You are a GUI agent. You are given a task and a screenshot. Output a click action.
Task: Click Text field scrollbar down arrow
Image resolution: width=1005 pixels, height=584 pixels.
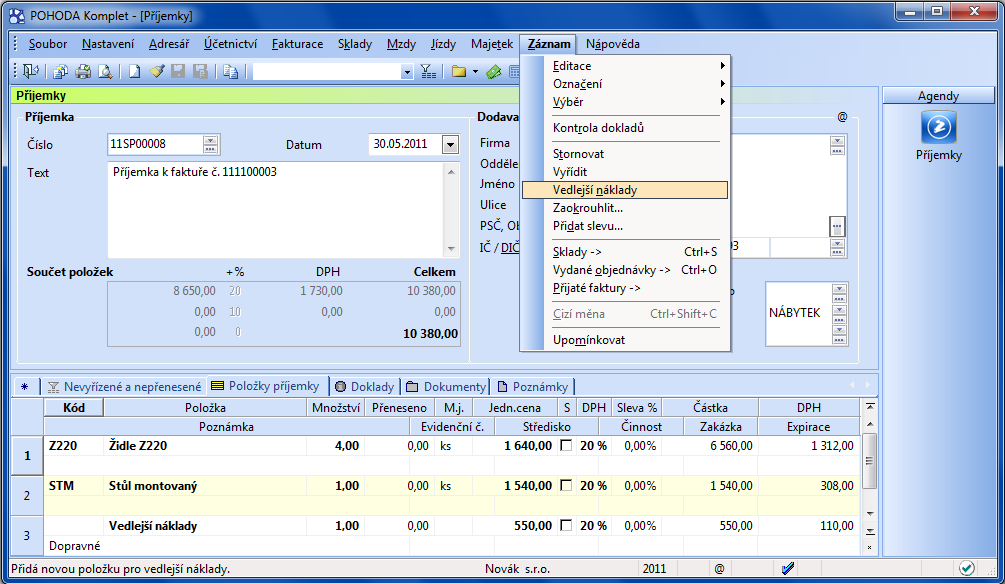pyautogui.click(x=451, y=249)
